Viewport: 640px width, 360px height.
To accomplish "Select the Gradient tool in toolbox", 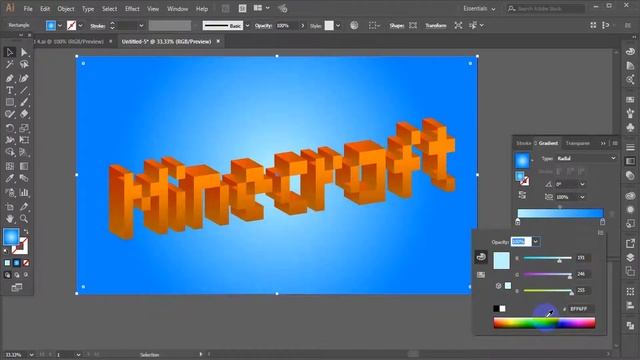I will pyautogui.click(x=24, y=166).
